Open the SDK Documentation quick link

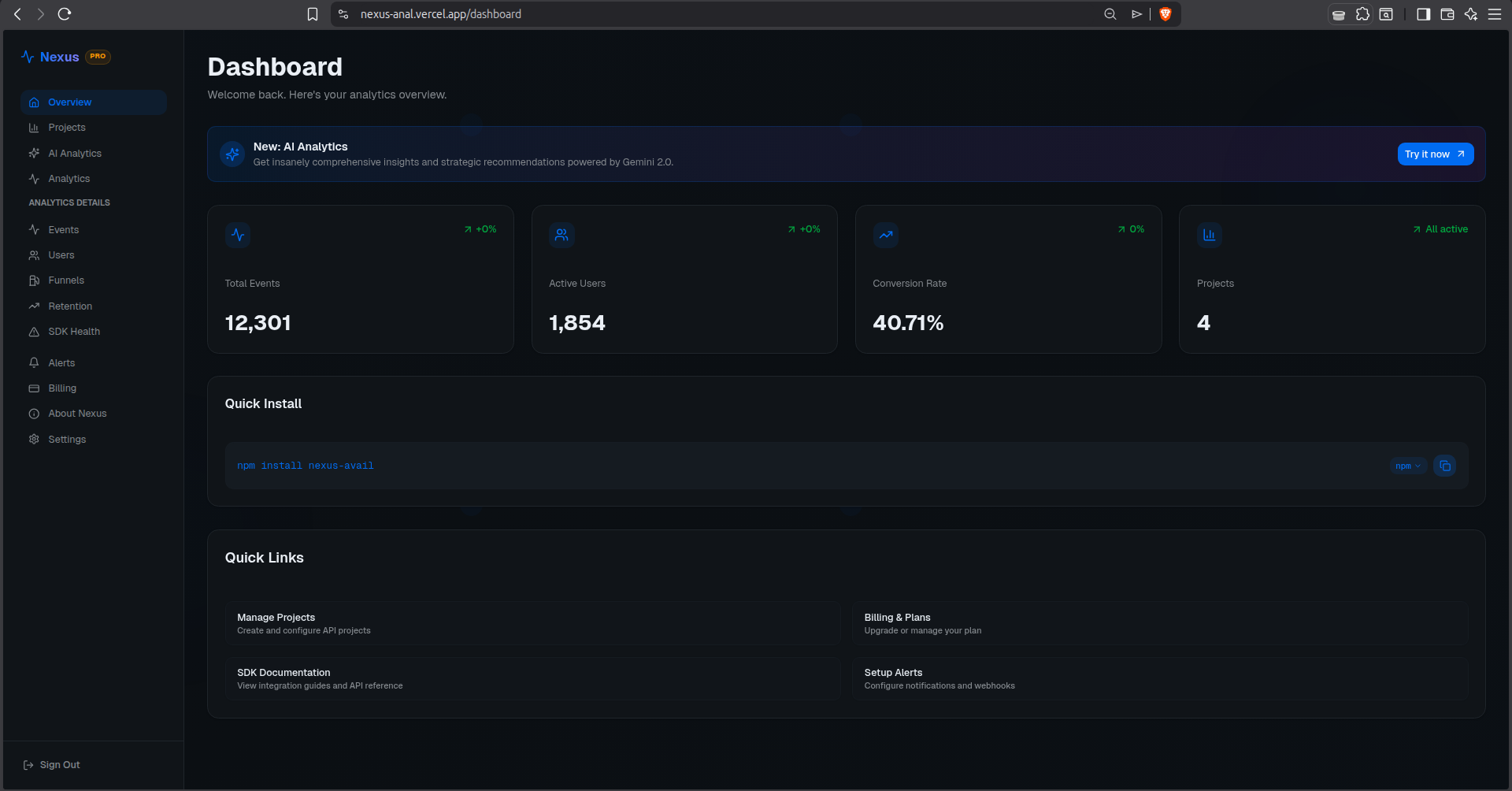coord(532,678)
